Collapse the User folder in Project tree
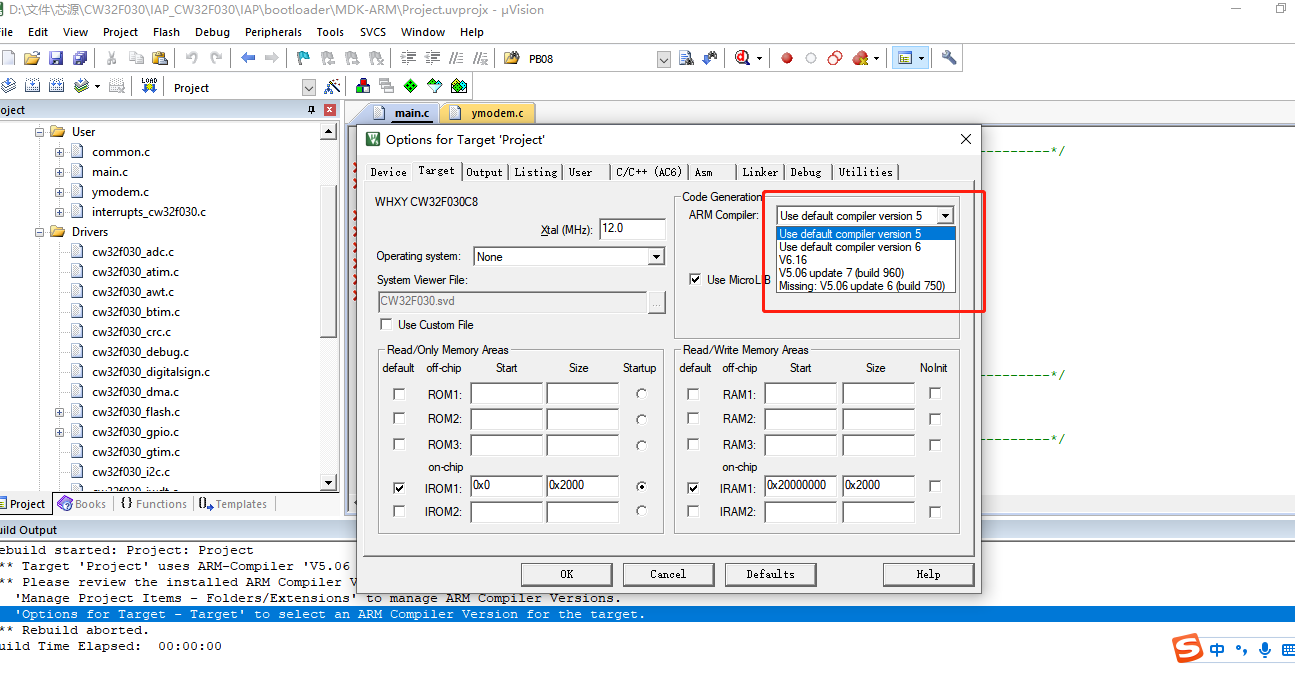This screenshot has height=680, width=1295. [39, 131]
